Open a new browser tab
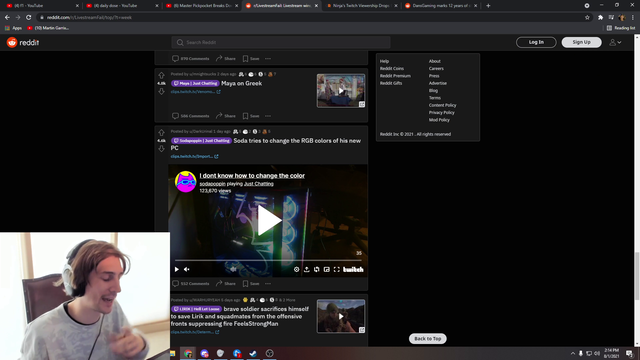The width and height of the screenshot is (640, 360). pos(488,6)
